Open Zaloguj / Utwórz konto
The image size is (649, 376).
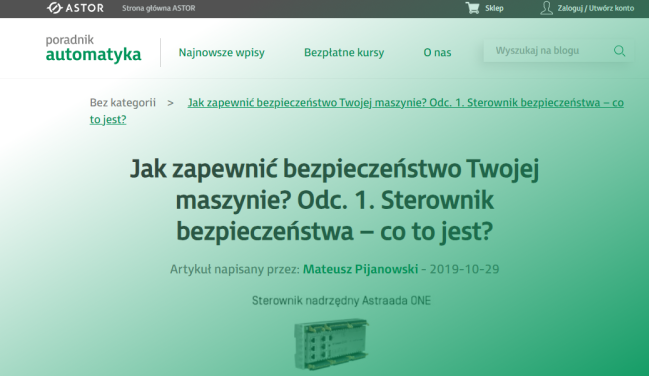coord(596,8)
